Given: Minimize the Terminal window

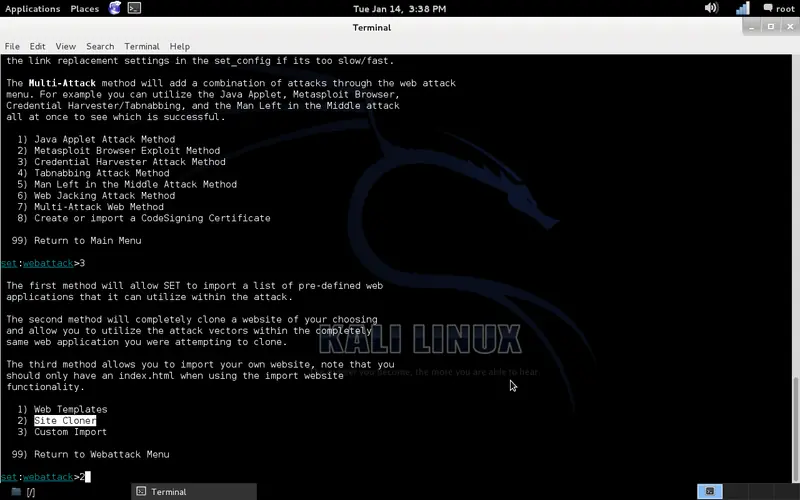Looking at the screenshot, I should [x=752, y=27].
